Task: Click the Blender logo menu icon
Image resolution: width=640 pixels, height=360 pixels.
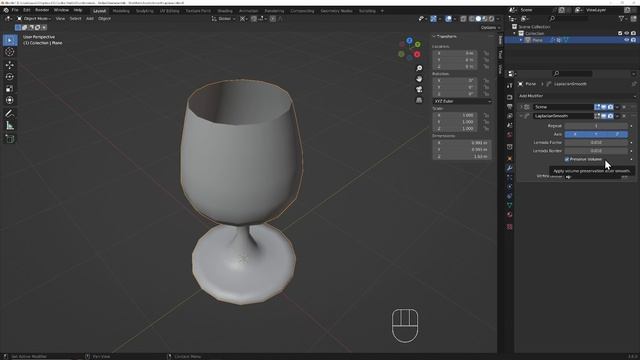Action: pos(6,10)
